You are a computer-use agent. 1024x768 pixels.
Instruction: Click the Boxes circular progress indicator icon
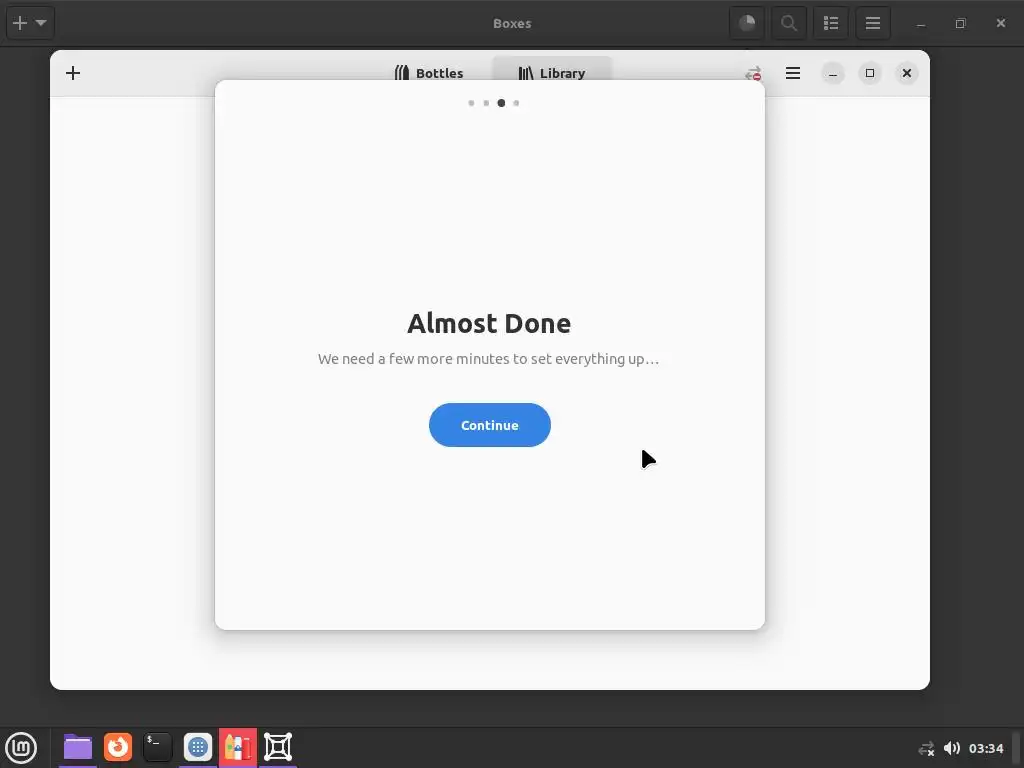click(x=747, y=24)
